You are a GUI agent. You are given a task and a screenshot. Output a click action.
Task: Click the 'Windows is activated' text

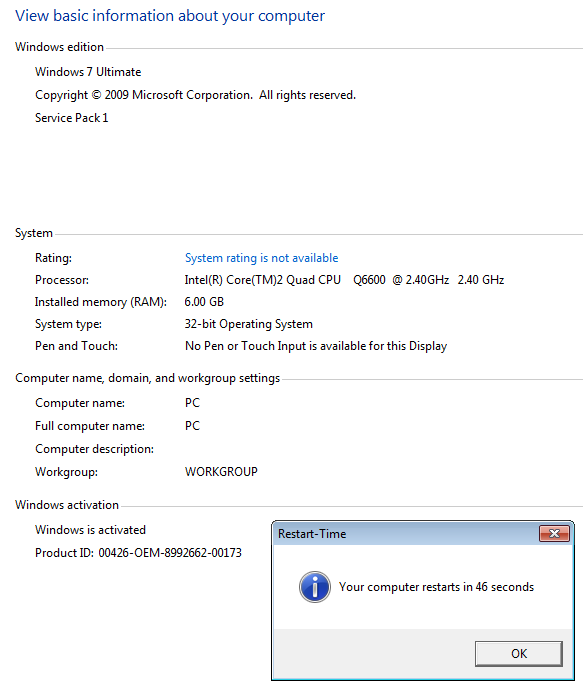point(90,530)
